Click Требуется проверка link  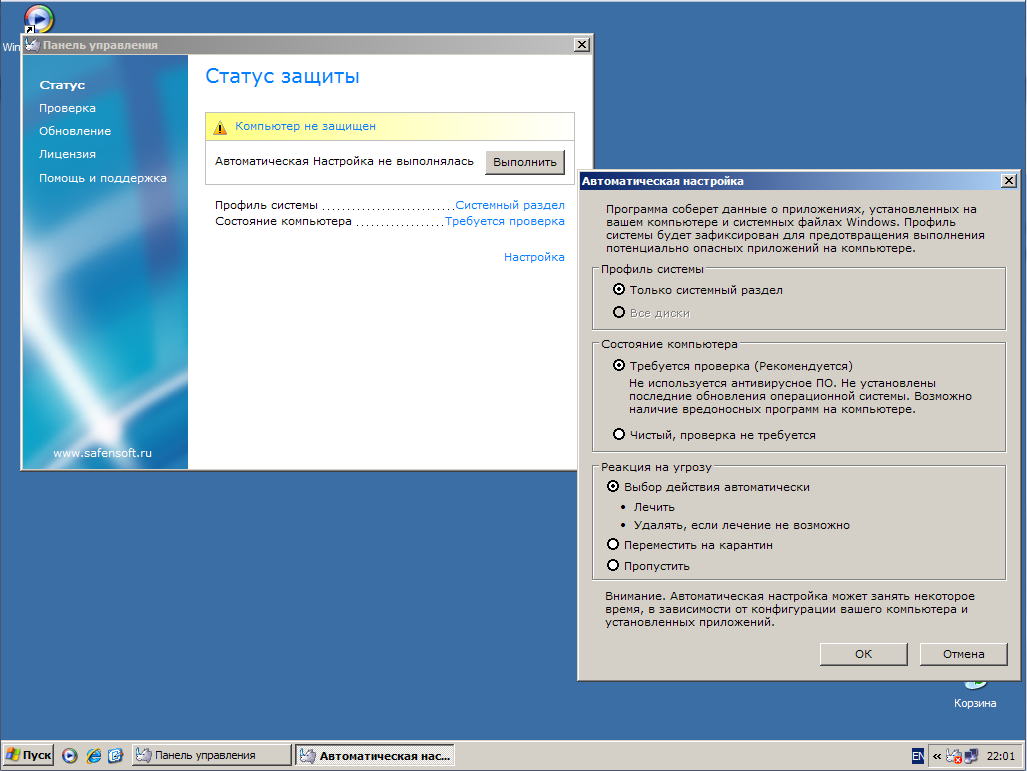point(504,221)
